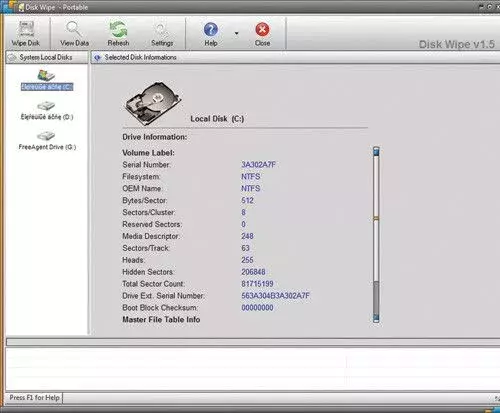
Task: Click the Master File Table Info heading
Action: tap(161, 320)
